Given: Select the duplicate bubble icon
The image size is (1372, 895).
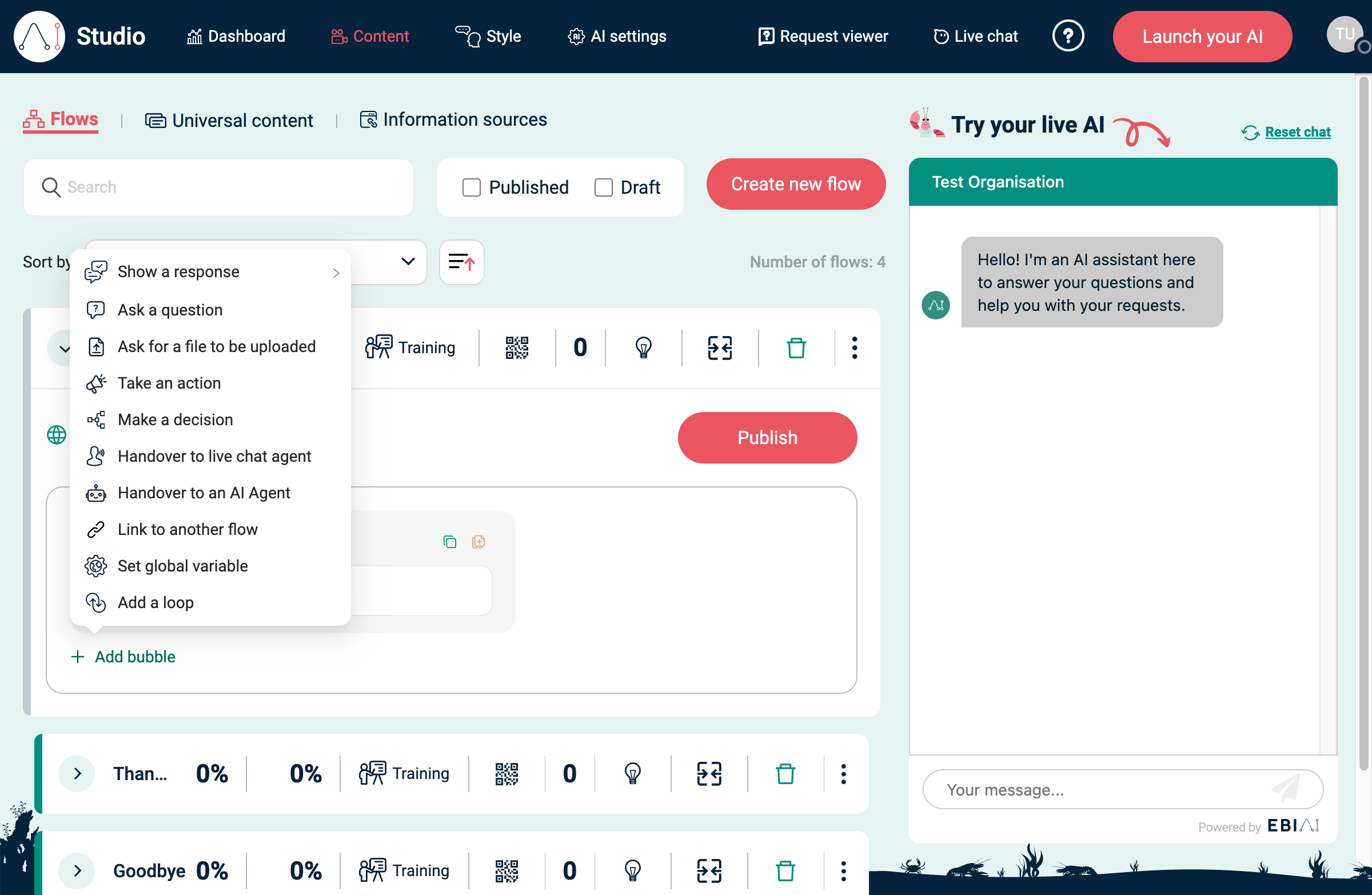Looking at the screenshot, I should coord(450,541).
